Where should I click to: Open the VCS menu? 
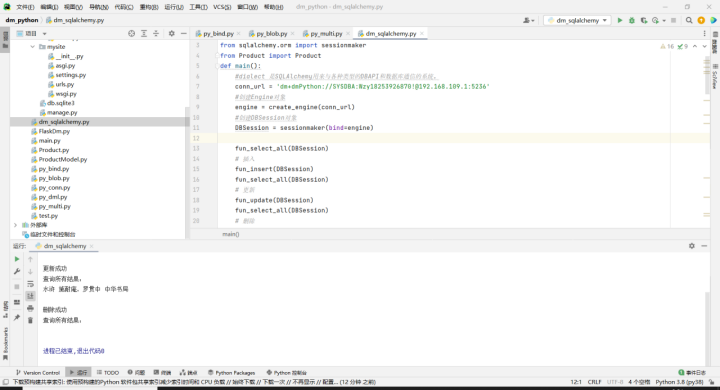point(222,7)
